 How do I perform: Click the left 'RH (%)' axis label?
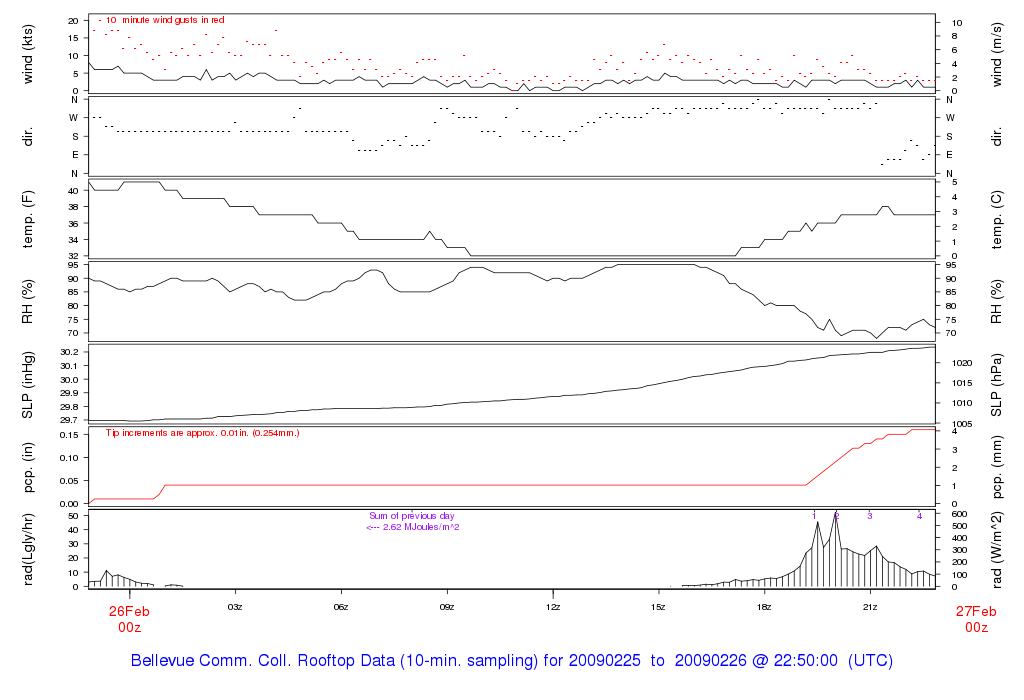coord(27,301)
